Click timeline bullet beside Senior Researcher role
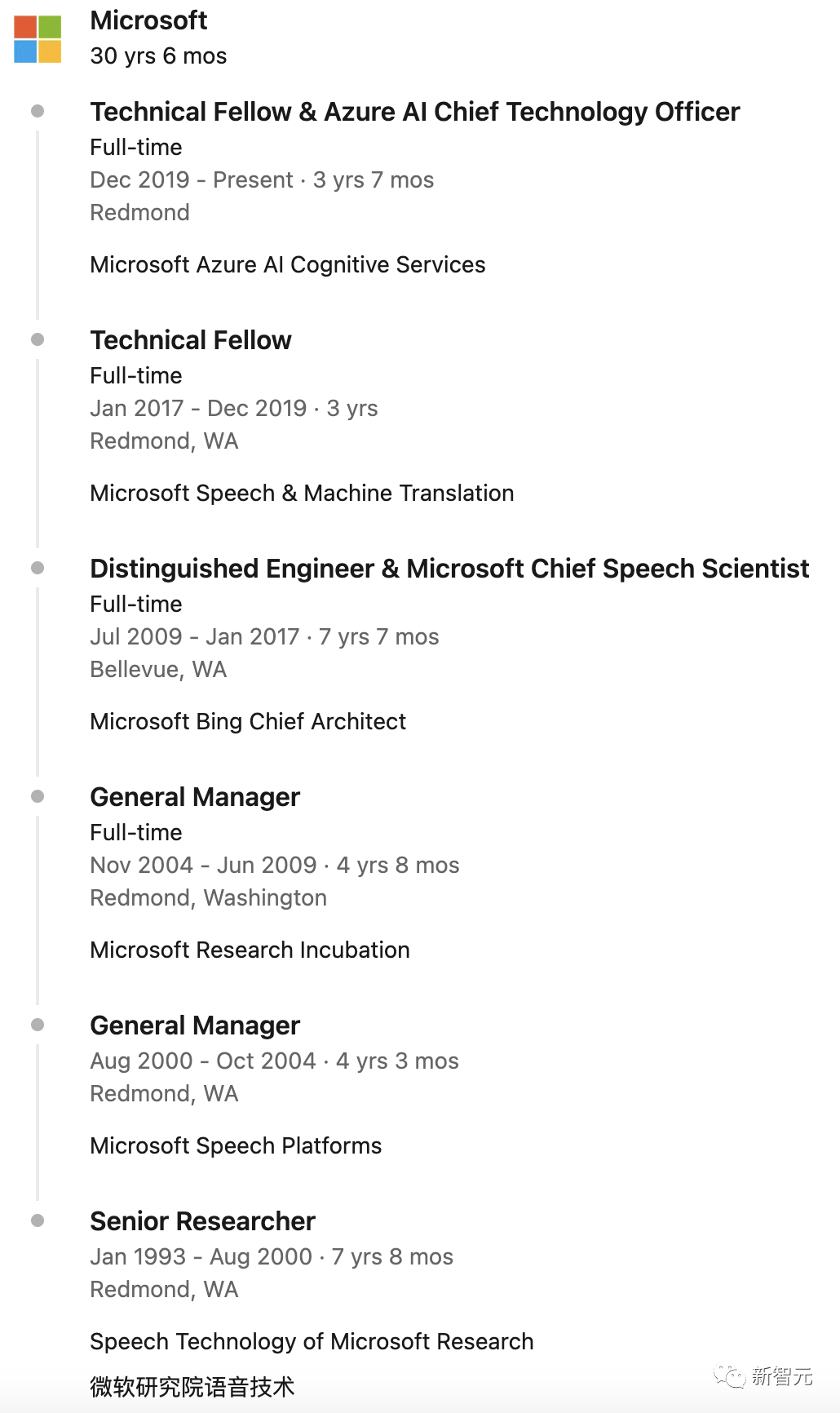 coord(38,1220)
